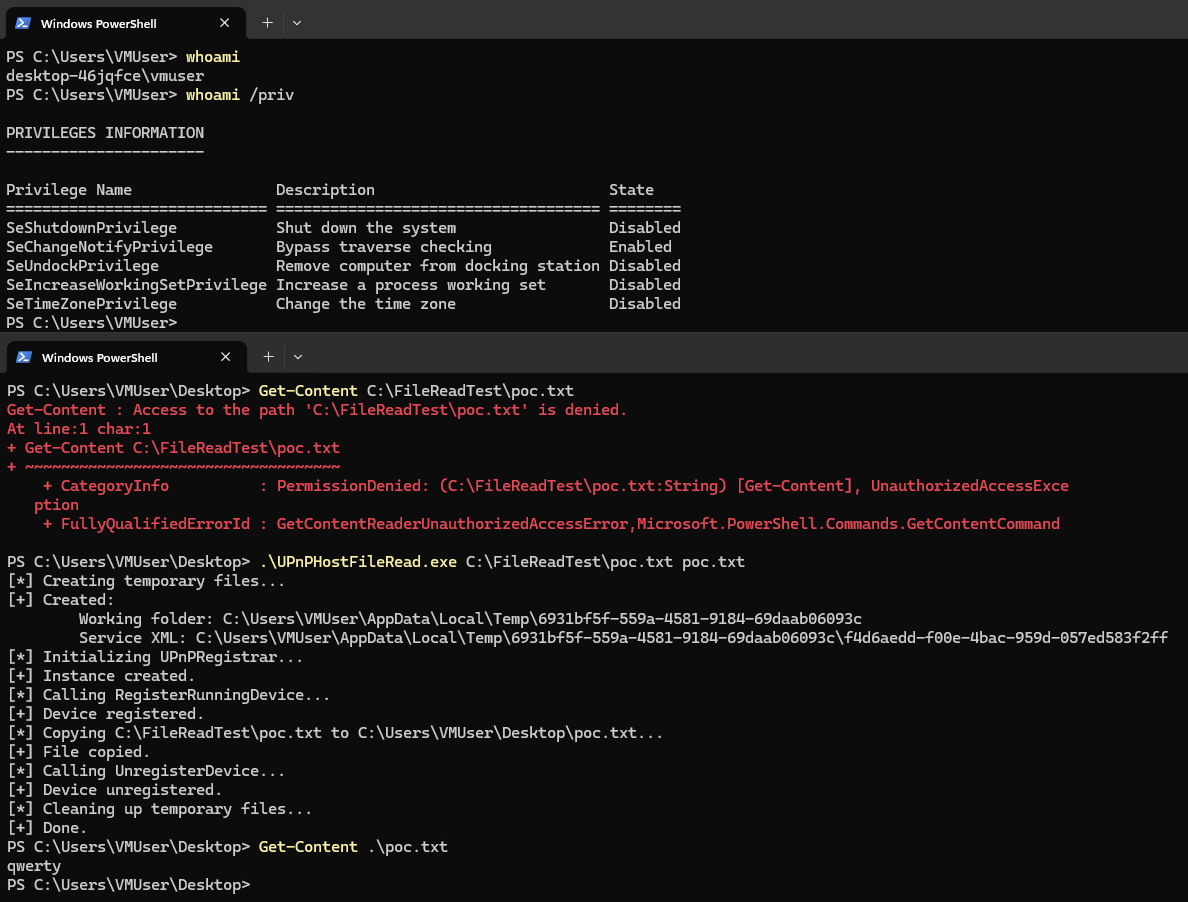Click the 'Done.' output line
The width and height of the screenshot is (1188, 902).
tap(47, 828)
